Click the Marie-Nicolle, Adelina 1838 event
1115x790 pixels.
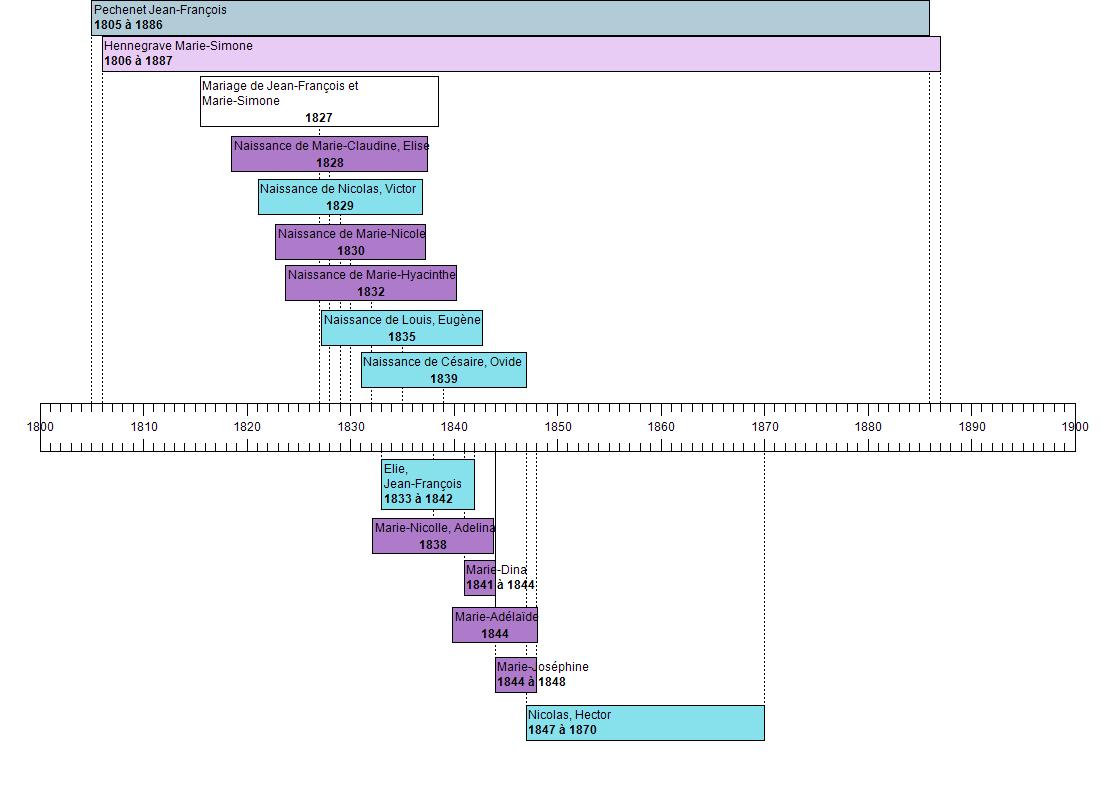click(432, 536)
